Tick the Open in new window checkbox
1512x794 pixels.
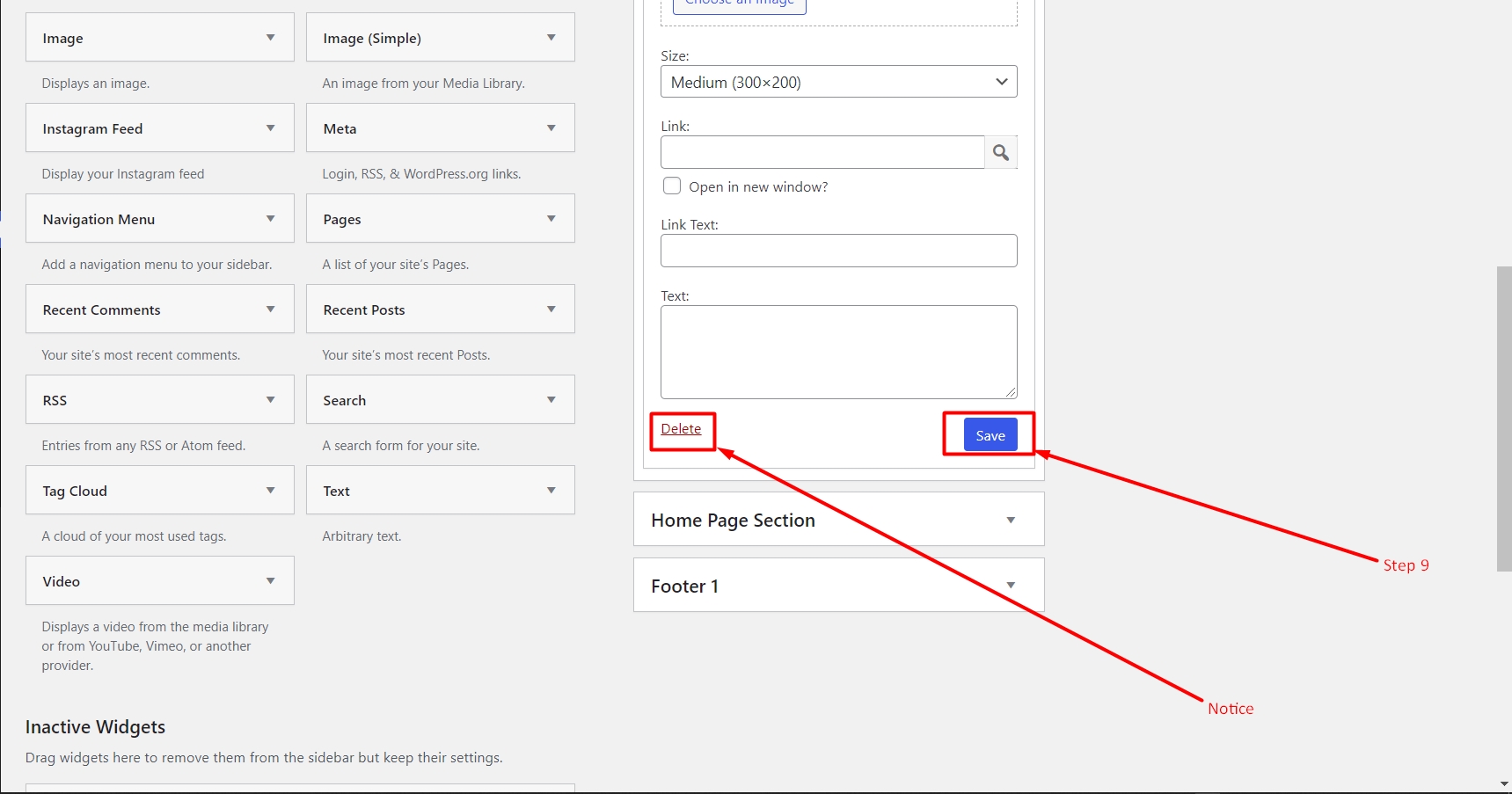(672, 186)
